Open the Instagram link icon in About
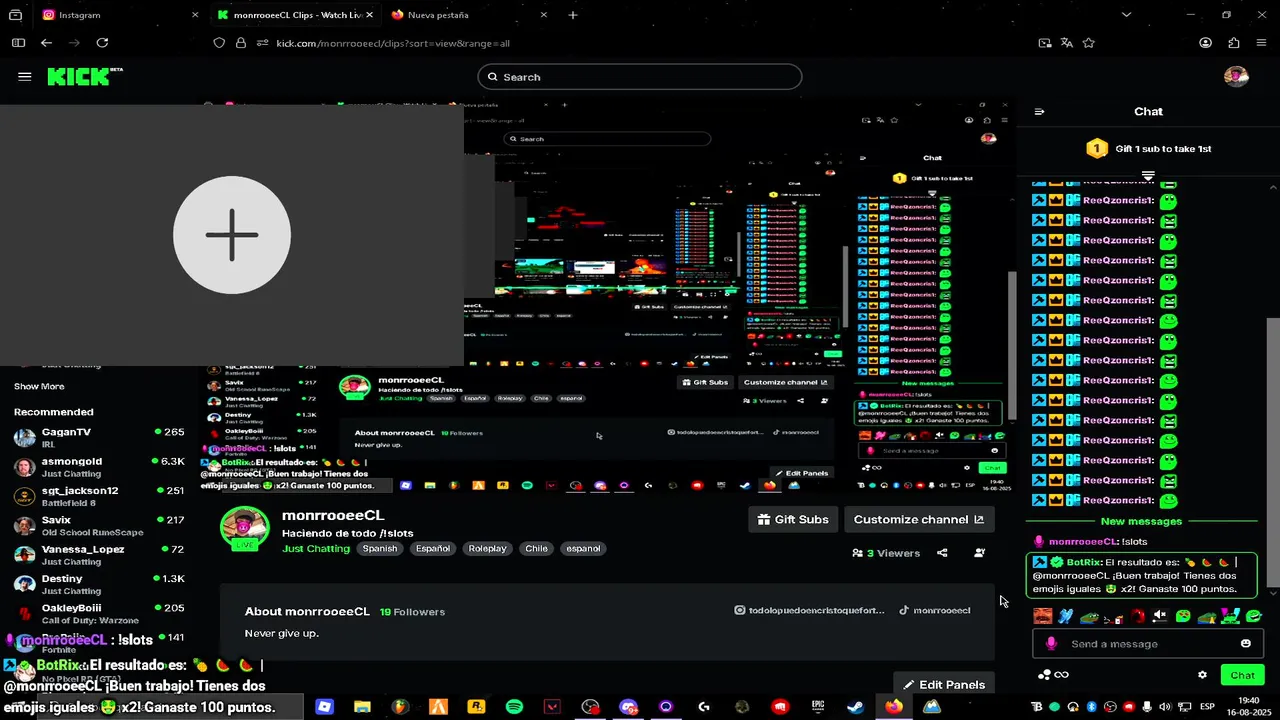This screenshot has width=1280, height=720. click(x=740, y=610)
